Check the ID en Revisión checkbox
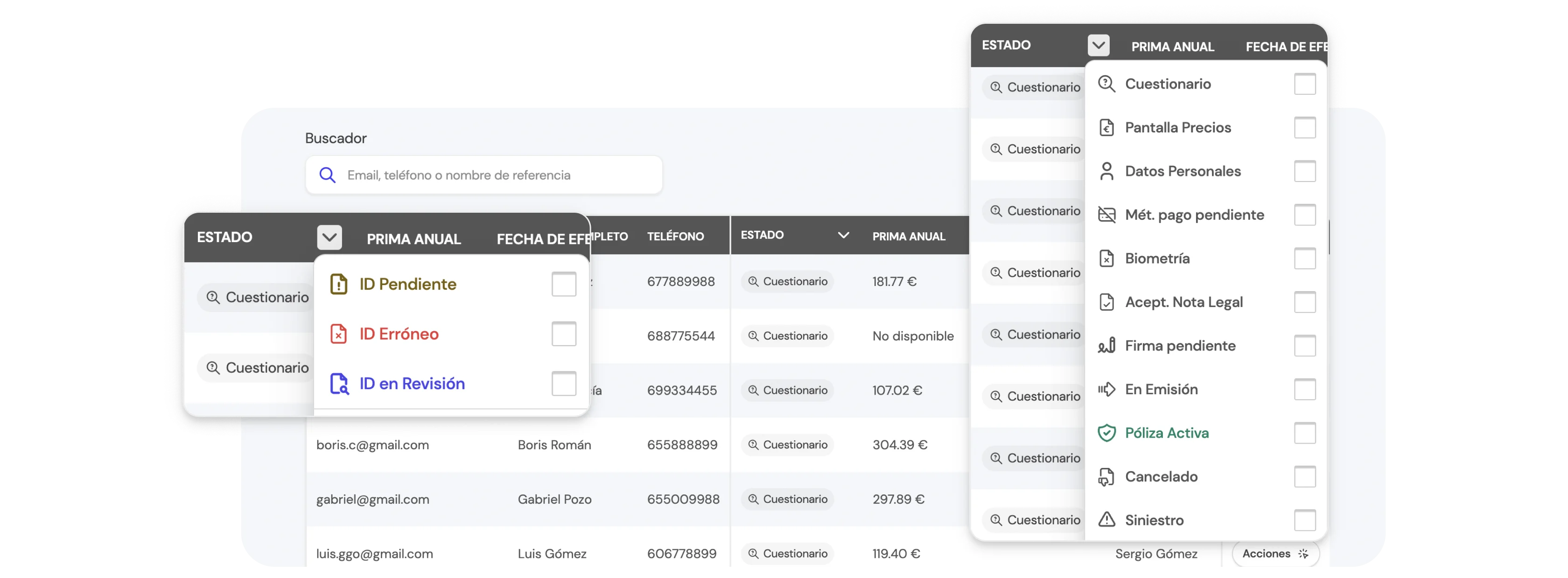The image size is (1568, 578). [x=564, y=384]
